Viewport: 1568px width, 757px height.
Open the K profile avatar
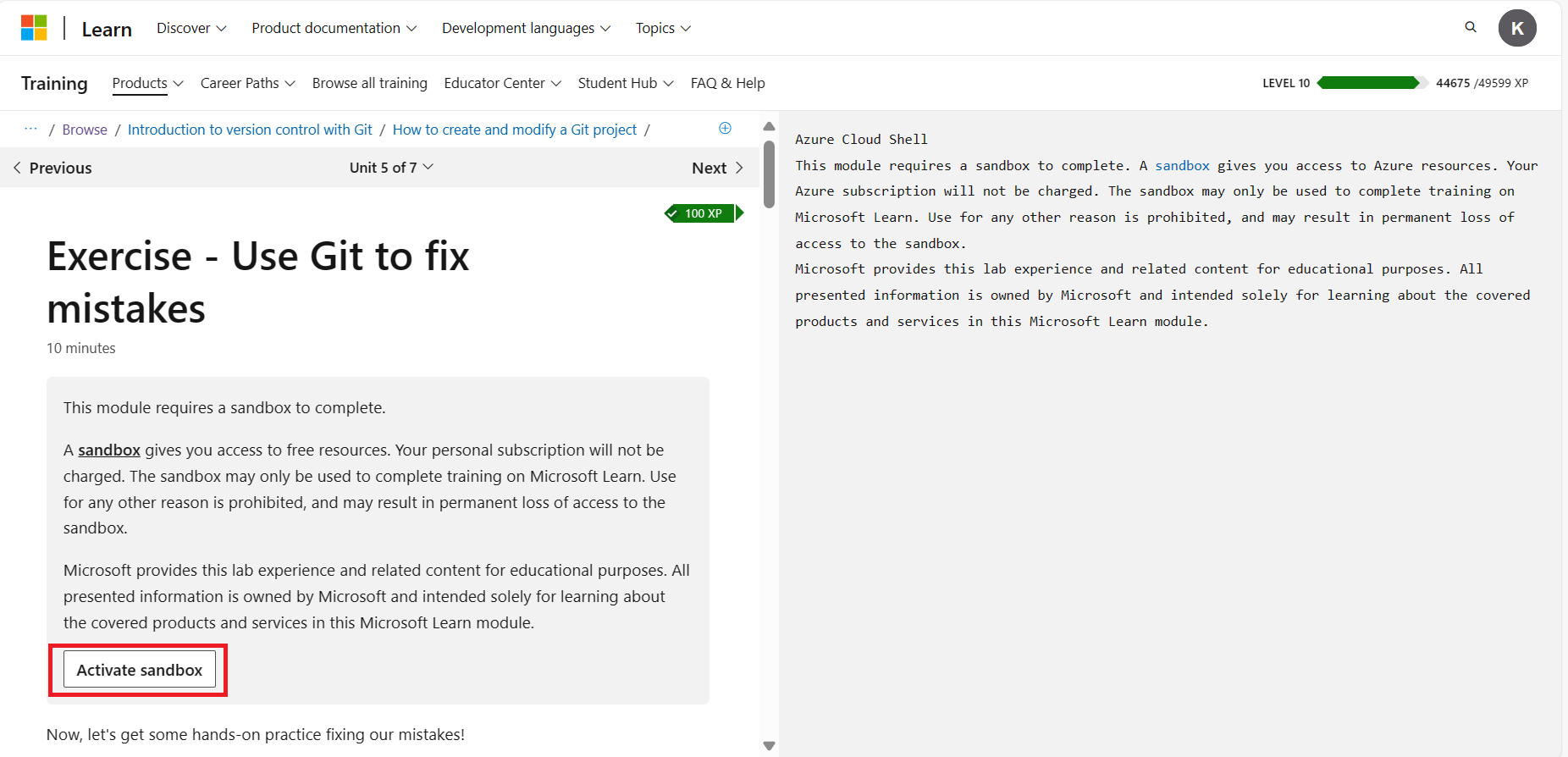[x=1517, y=28]
